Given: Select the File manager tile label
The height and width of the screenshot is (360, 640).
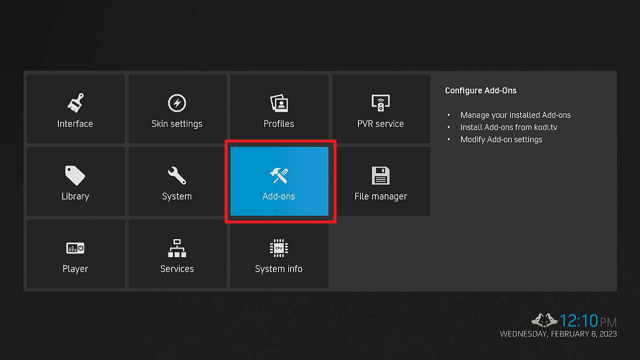Looking at the screenshot, I should 380,197.
